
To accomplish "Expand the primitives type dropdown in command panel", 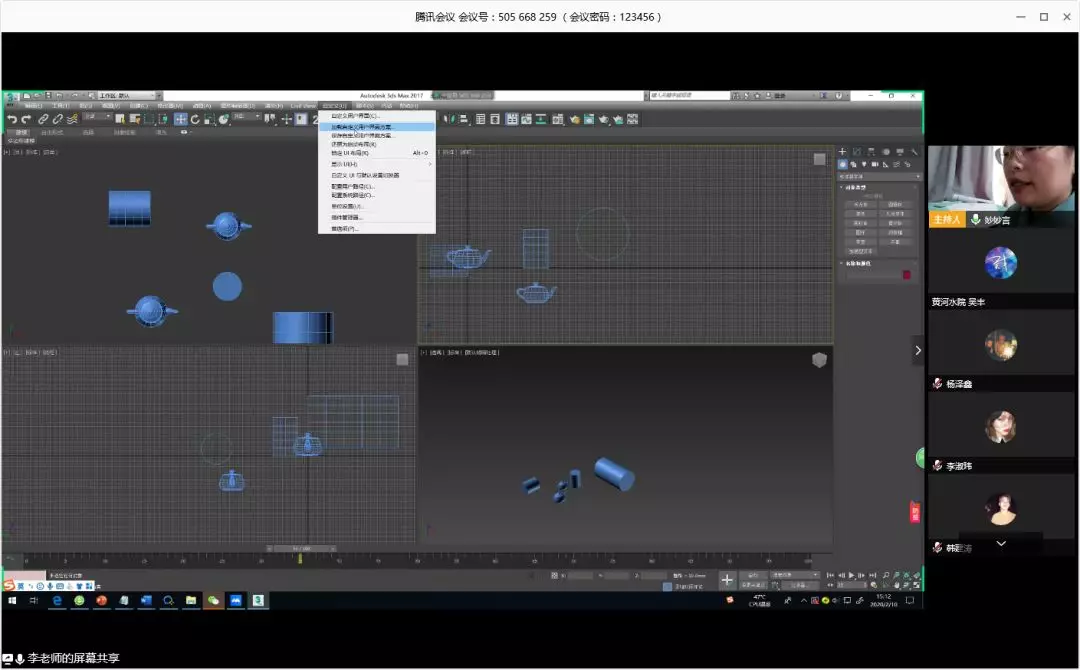I will tap(880, 176).
